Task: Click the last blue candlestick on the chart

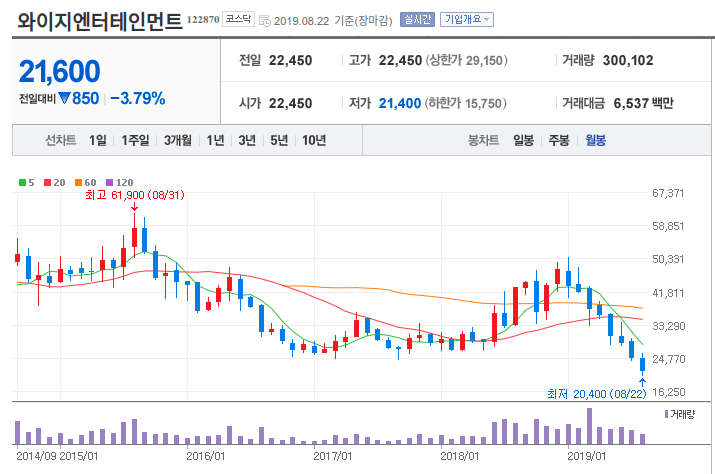Action: pyautogui.click(x=642, y=365)
